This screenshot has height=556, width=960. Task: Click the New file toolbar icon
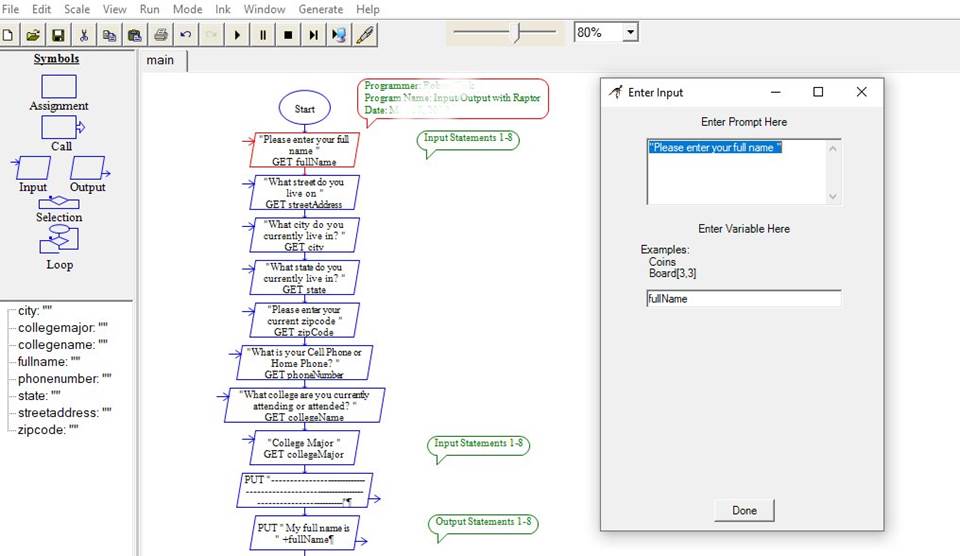tap(8, 35)
